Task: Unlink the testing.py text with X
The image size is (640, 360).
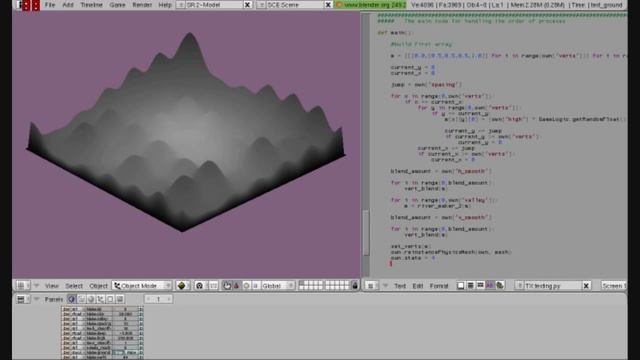Action: point(586,286)
